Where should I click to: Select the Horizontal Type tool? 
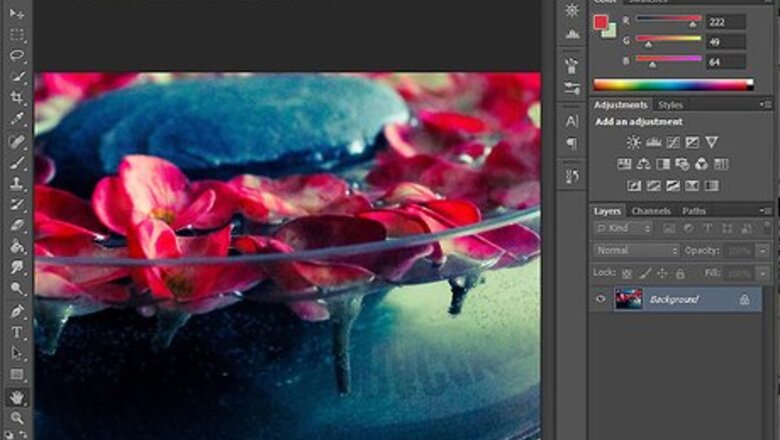coord(17,332)
